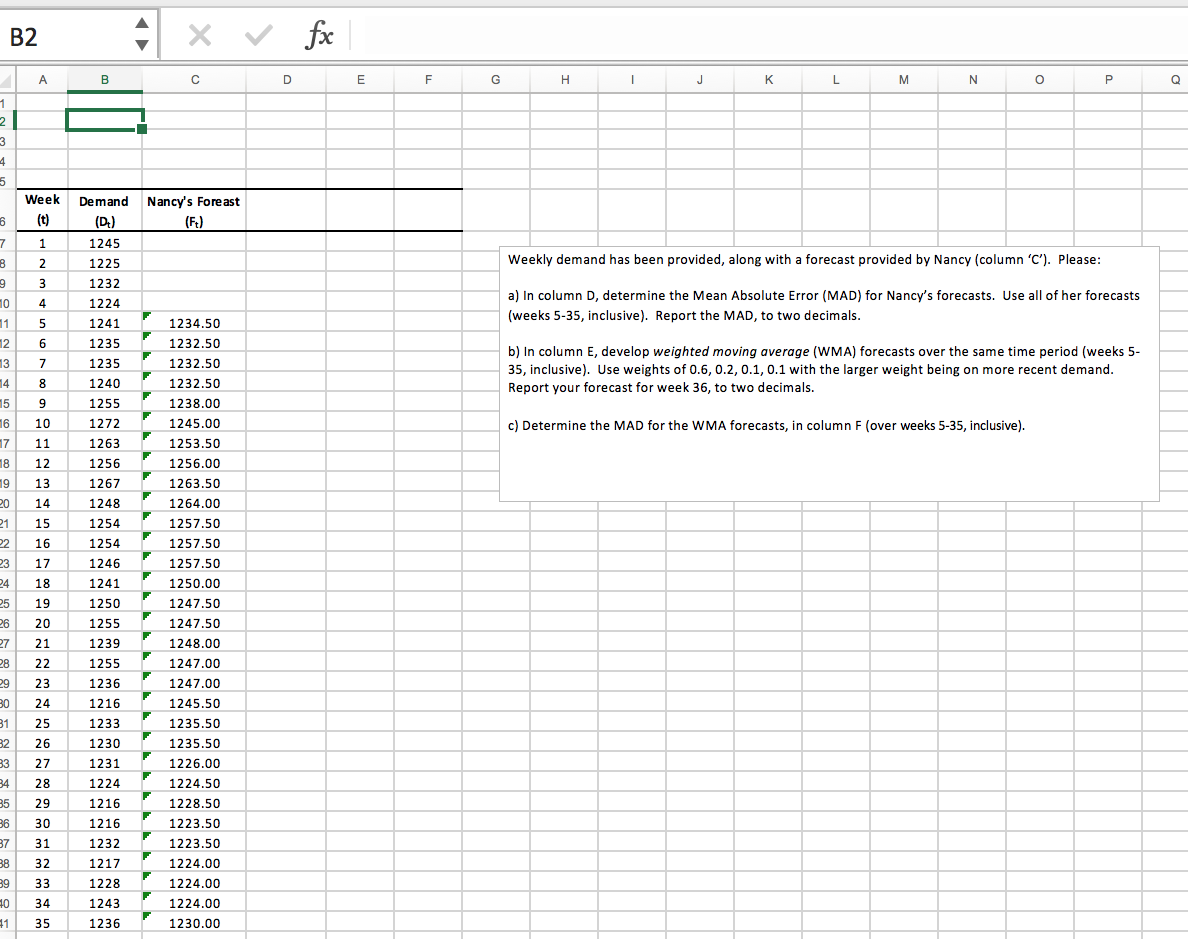Screen dimensions: 1188x939
Task: Select column H header
Action: [x=564, y=80]
